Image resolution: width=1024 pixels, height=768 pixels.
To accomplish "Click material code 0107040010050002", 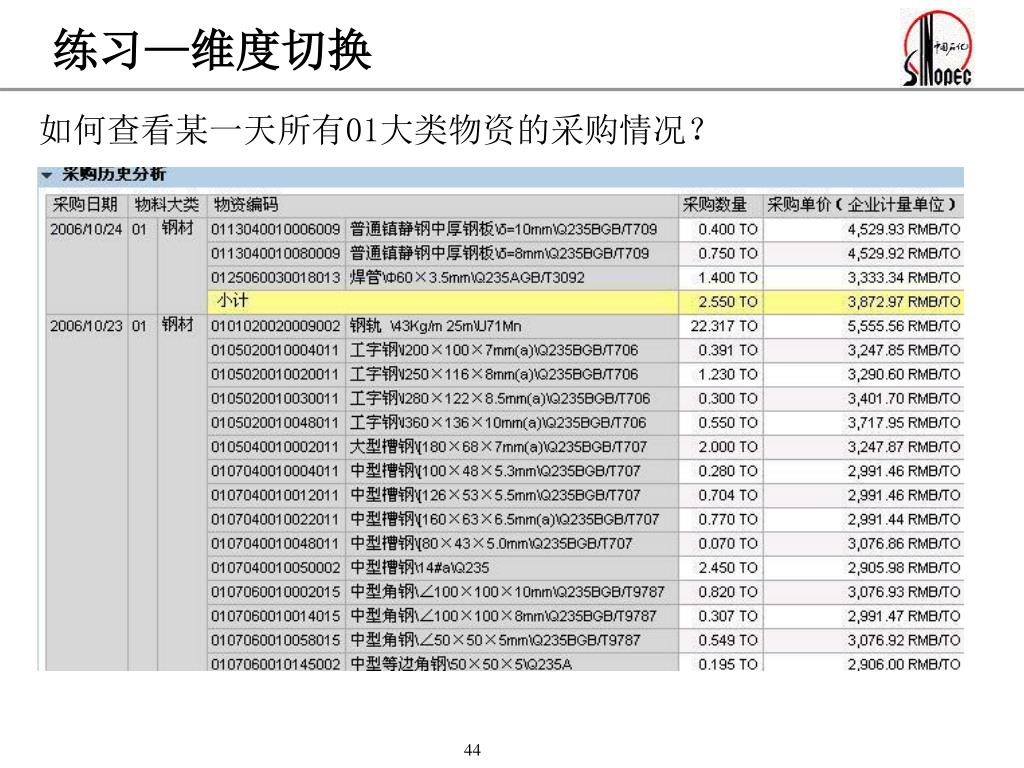I will 275,568.
